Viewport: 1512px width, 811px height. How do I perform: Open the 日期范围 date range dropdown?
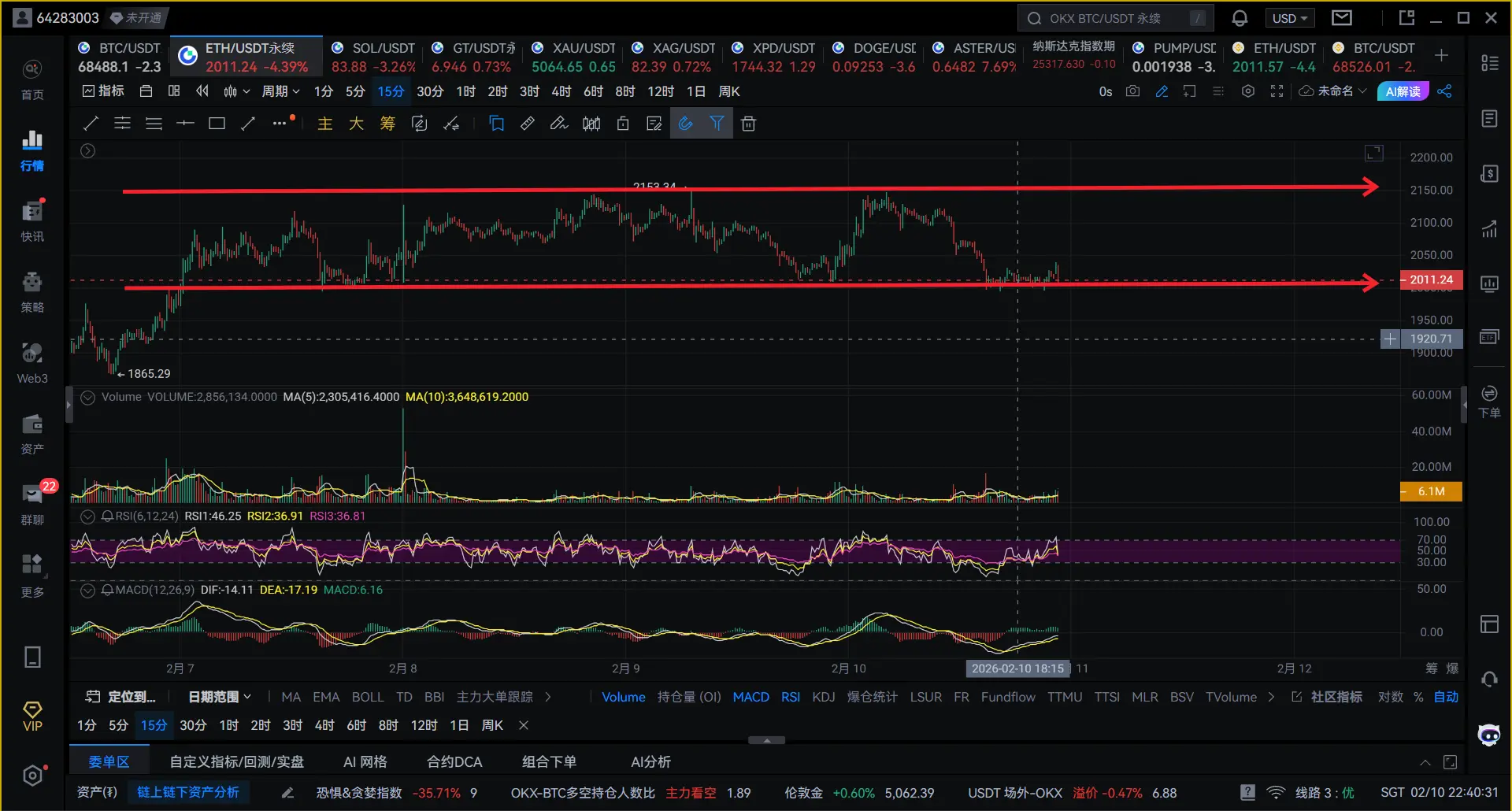click(x=220, y=697)
